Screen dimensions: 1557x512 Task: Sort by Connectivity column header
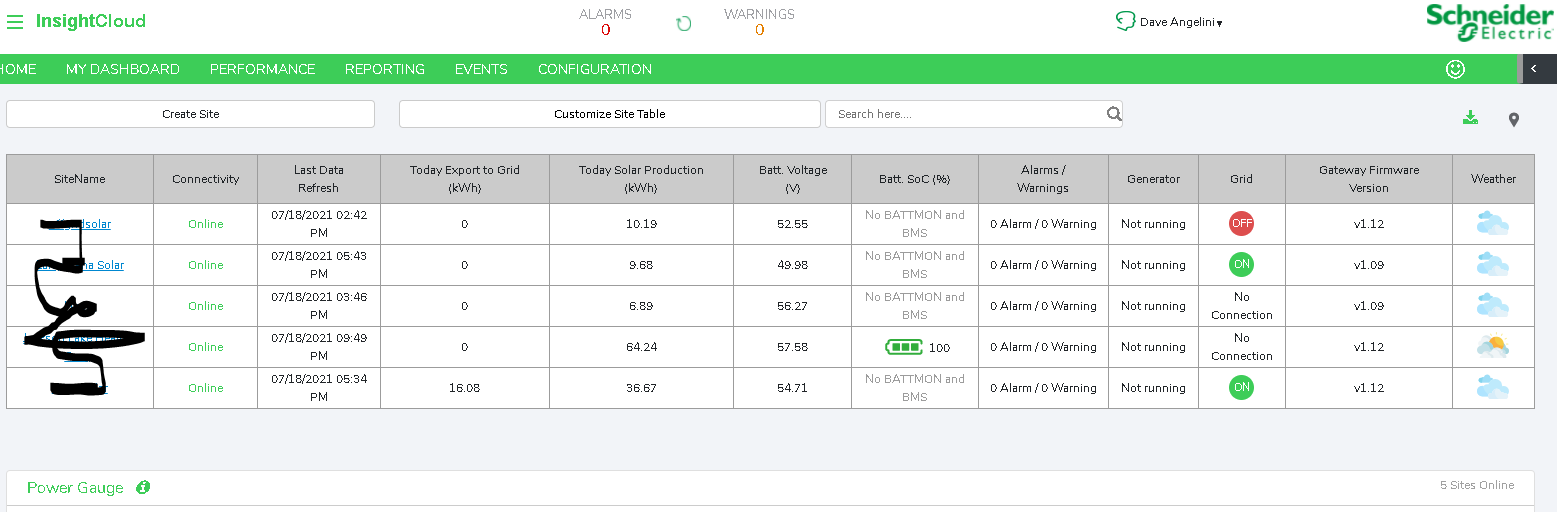click(206, 179)
